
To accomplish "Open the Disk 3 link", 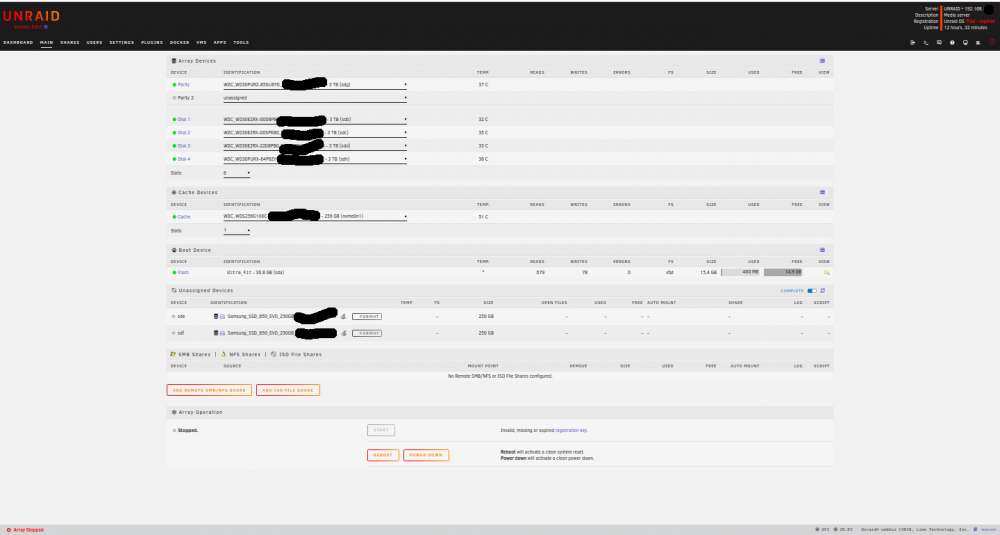I will point(184,146).
